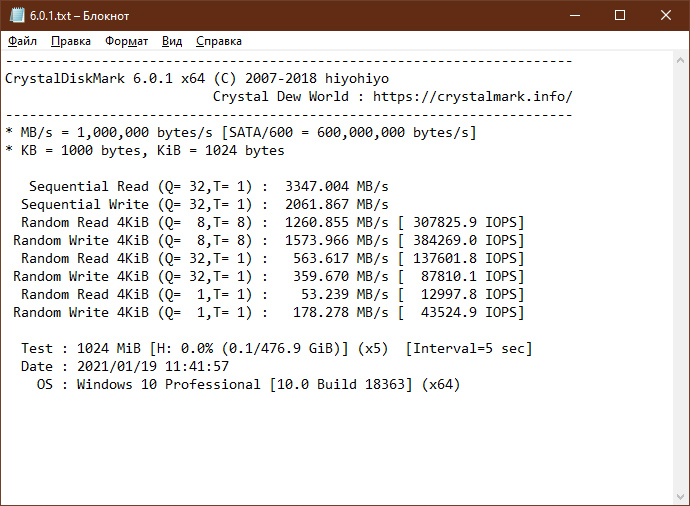
Task: Click the 12997.8 IOPS value
Action: pyautogui.click(x=469, y=294)
